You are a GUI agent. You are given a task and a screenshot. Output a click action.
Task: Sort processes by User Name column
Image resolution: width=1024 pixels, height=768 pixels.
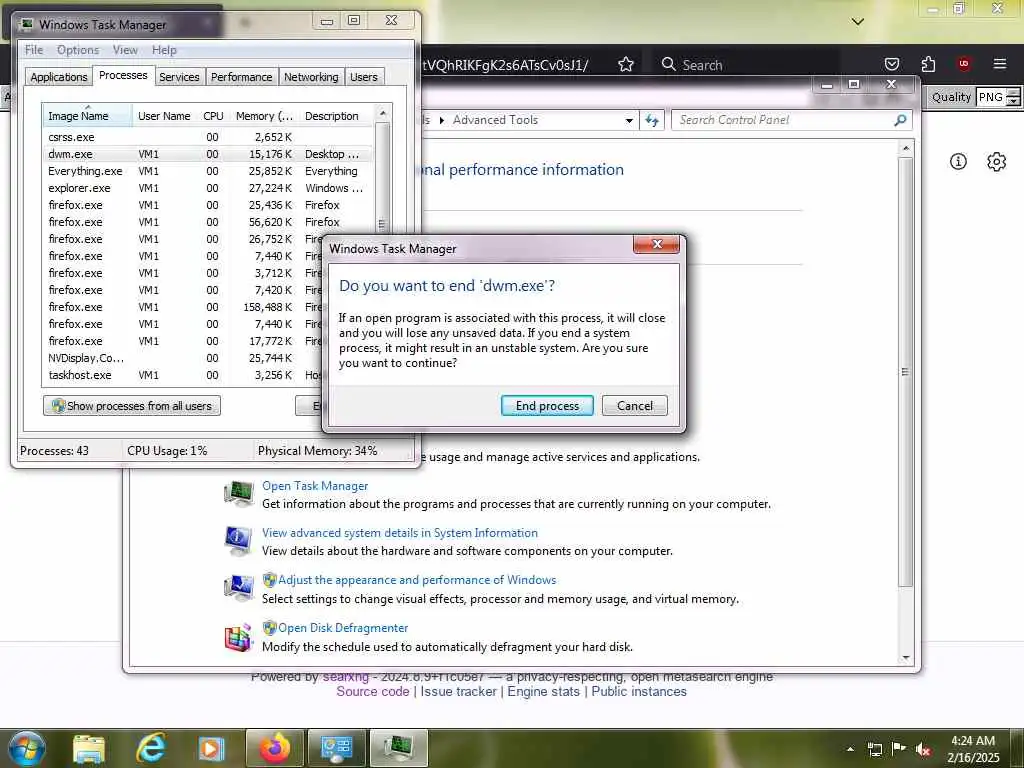[x=164, y=116]
